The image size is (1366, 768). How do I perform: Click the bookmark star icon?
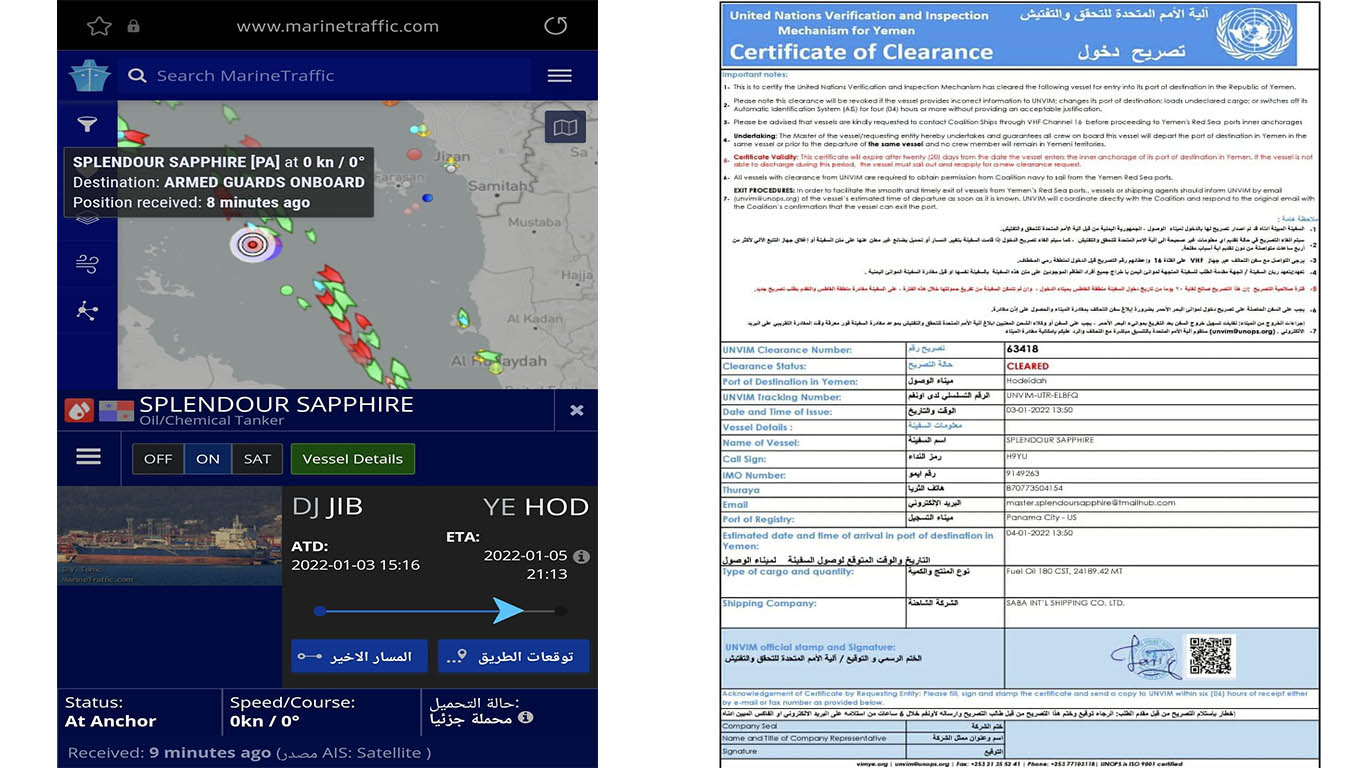click(x=99, y=26)
